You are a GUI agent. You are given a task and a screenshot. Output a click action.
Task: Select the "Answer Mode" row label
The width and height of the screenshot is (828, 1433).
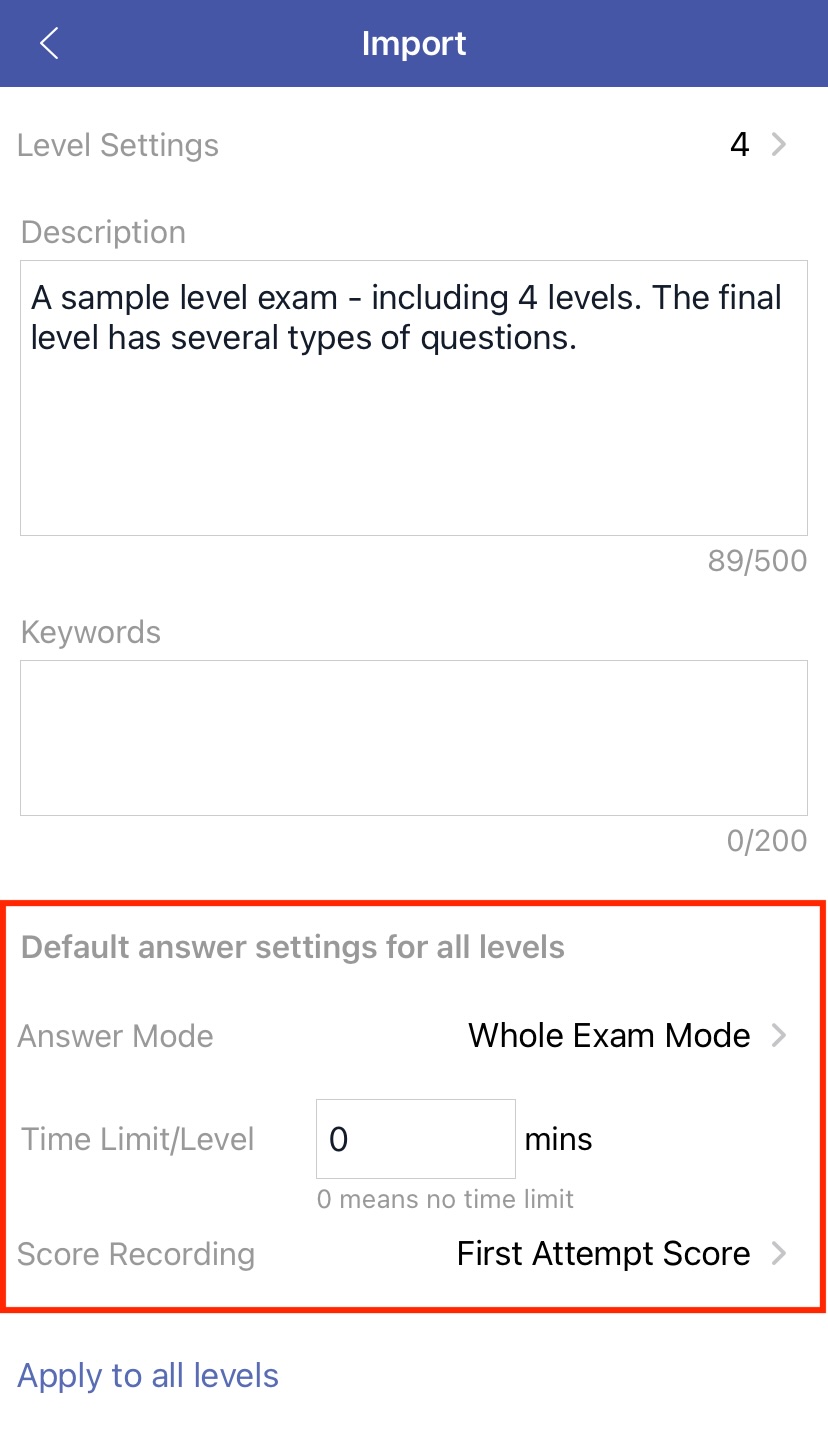pos(116,1036)
